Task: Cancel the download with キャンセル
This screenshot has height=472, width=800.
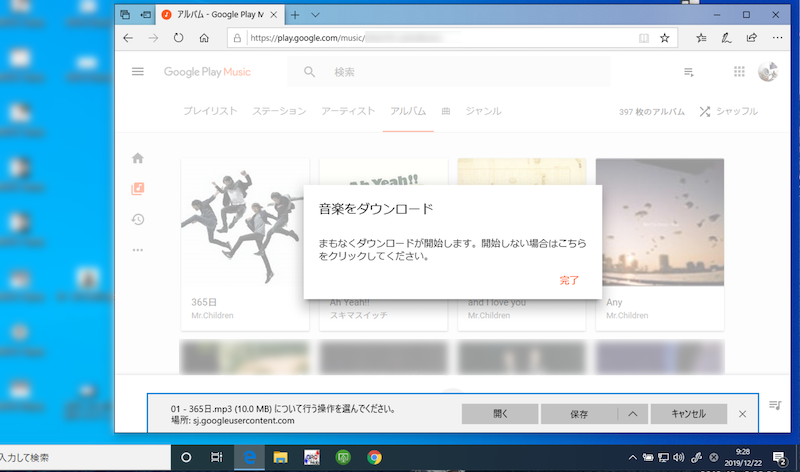Action: 688,413
